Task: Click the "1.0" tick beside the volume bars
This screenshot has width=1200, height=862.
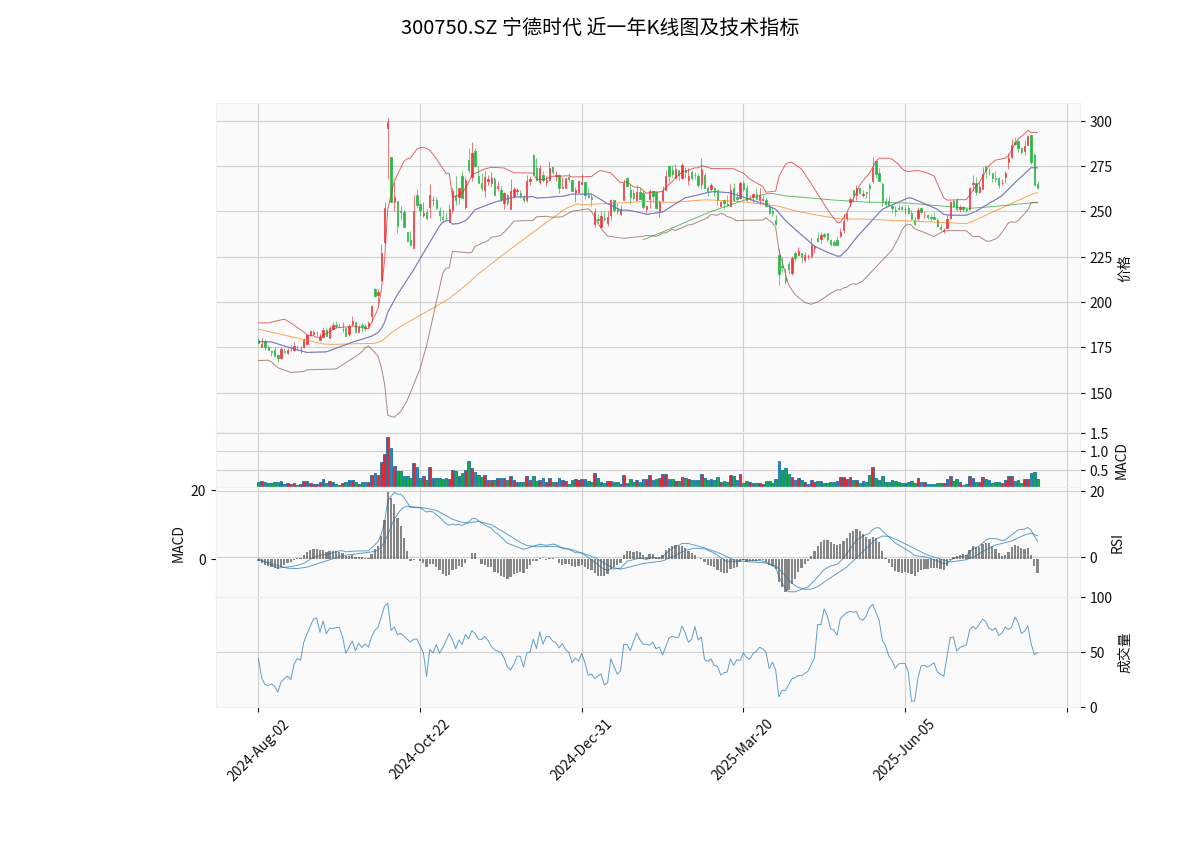Action: [1098, 452]
